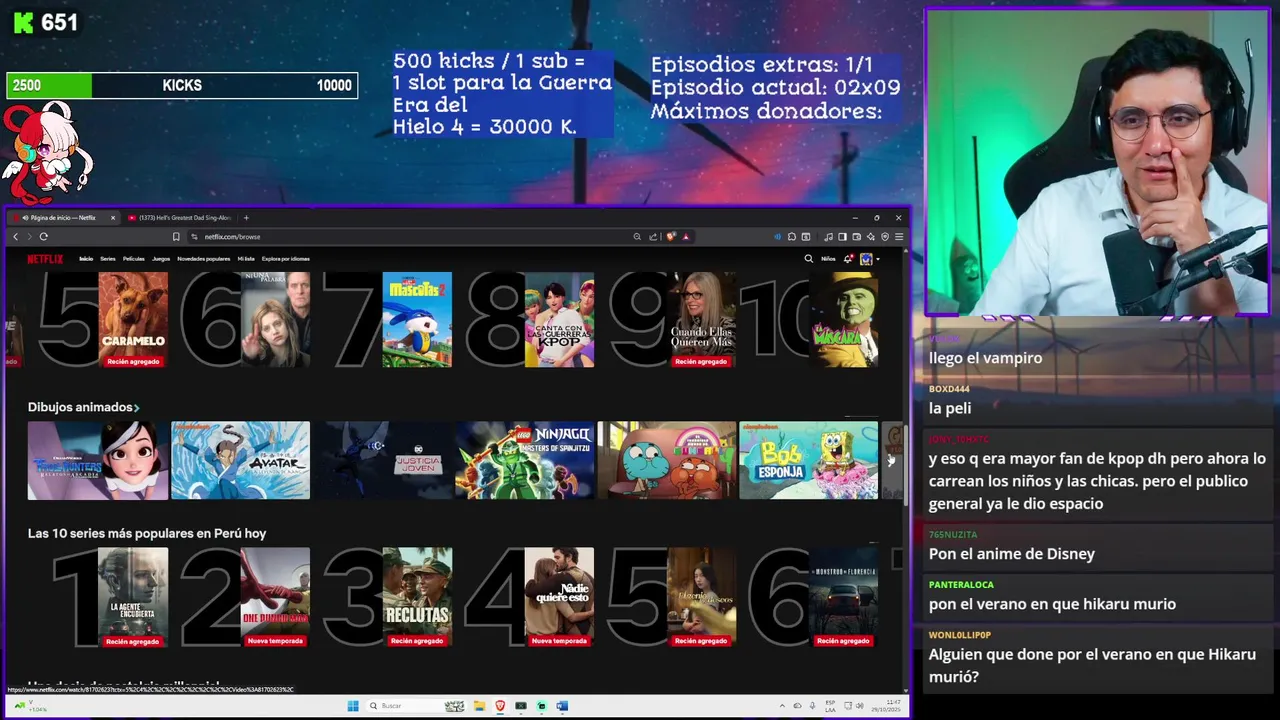Click the Niños profile link
Image resolution: width=1280 pixels, height=720 pixels.
pyautogui.click(x=828, y=259)
